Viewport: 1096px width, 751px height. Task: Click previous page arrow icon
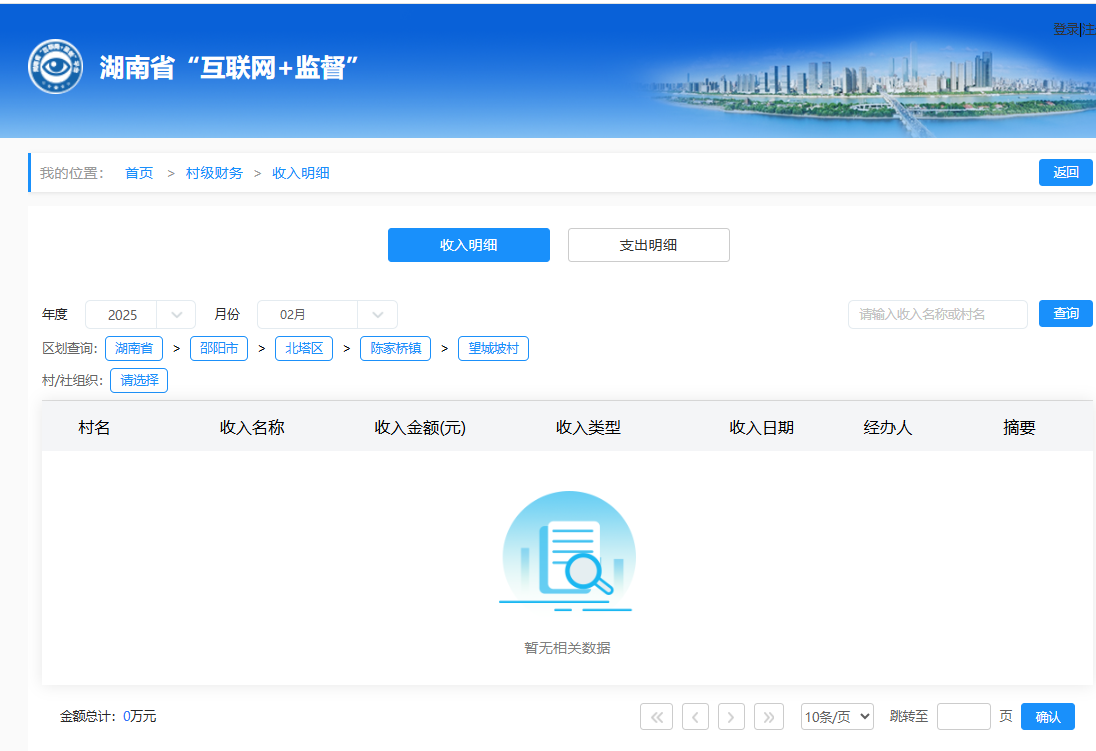click(695, 716)
